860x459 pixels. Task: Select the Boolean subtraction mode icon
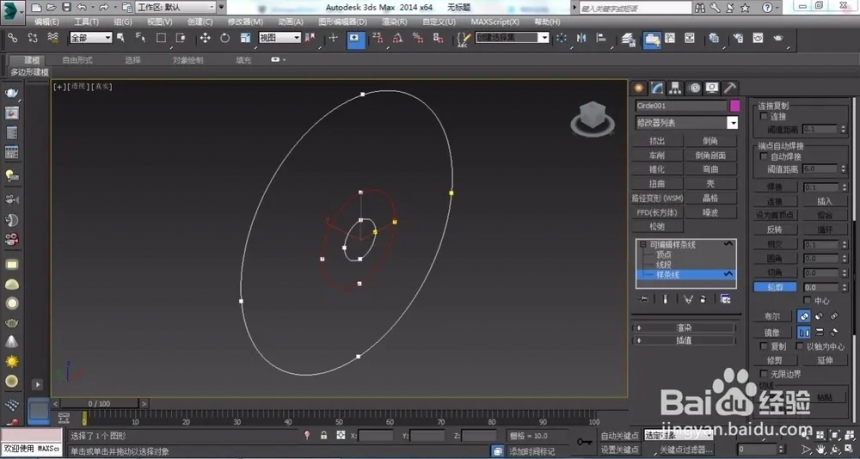tap(819, 316)
